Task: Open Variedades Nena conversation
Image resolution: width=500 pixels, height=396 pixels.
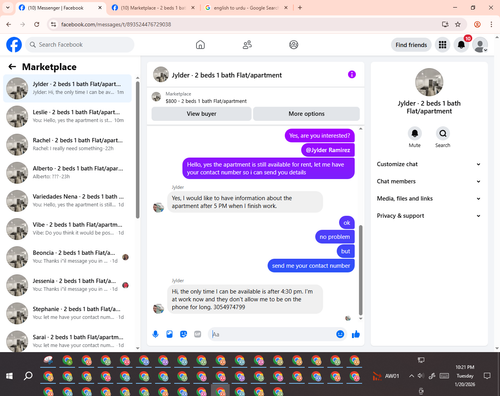Action: tap(67, 201)
